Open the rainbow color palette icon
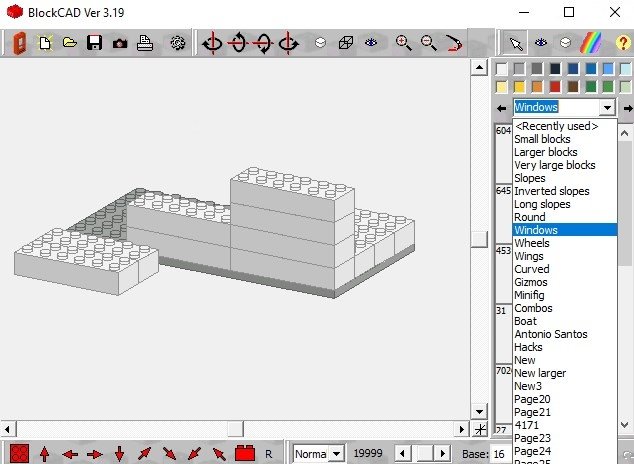Image resolution: width=634 pixels, height=464 pixels. coord(591,43)
